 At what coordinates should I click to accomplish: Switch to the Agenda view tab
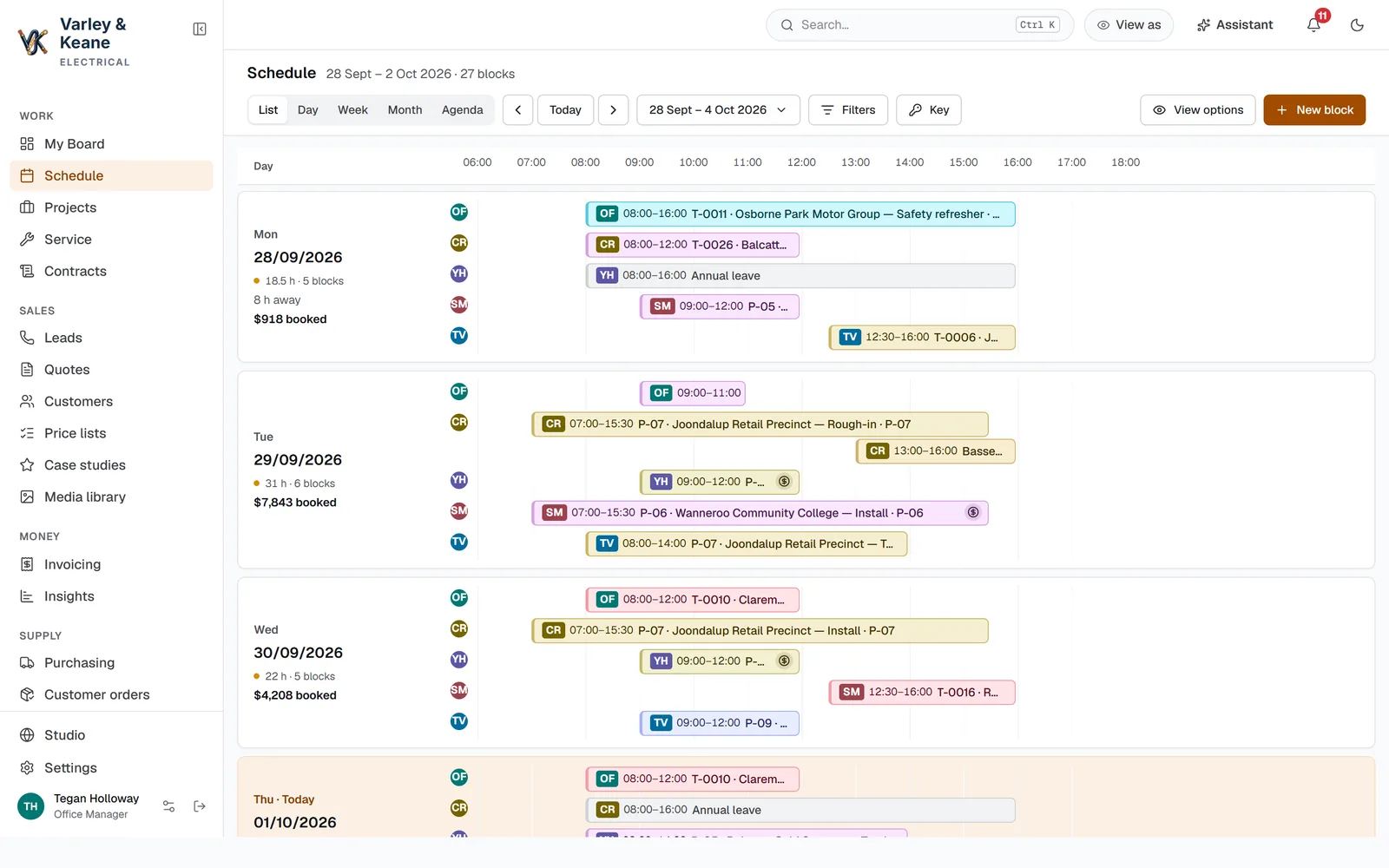462,110
